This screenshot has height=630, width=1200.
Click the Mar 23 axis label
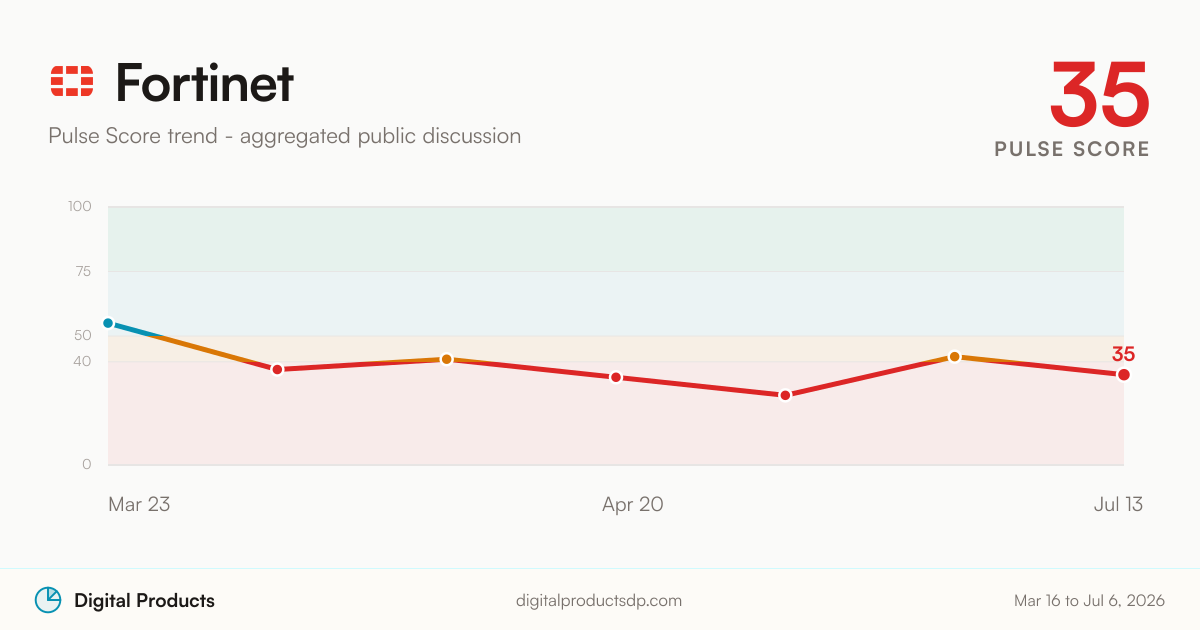[139, 505]
